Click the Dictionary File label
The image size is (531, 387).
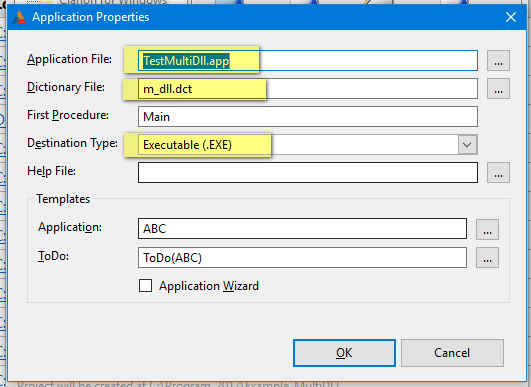click(66, 87)
